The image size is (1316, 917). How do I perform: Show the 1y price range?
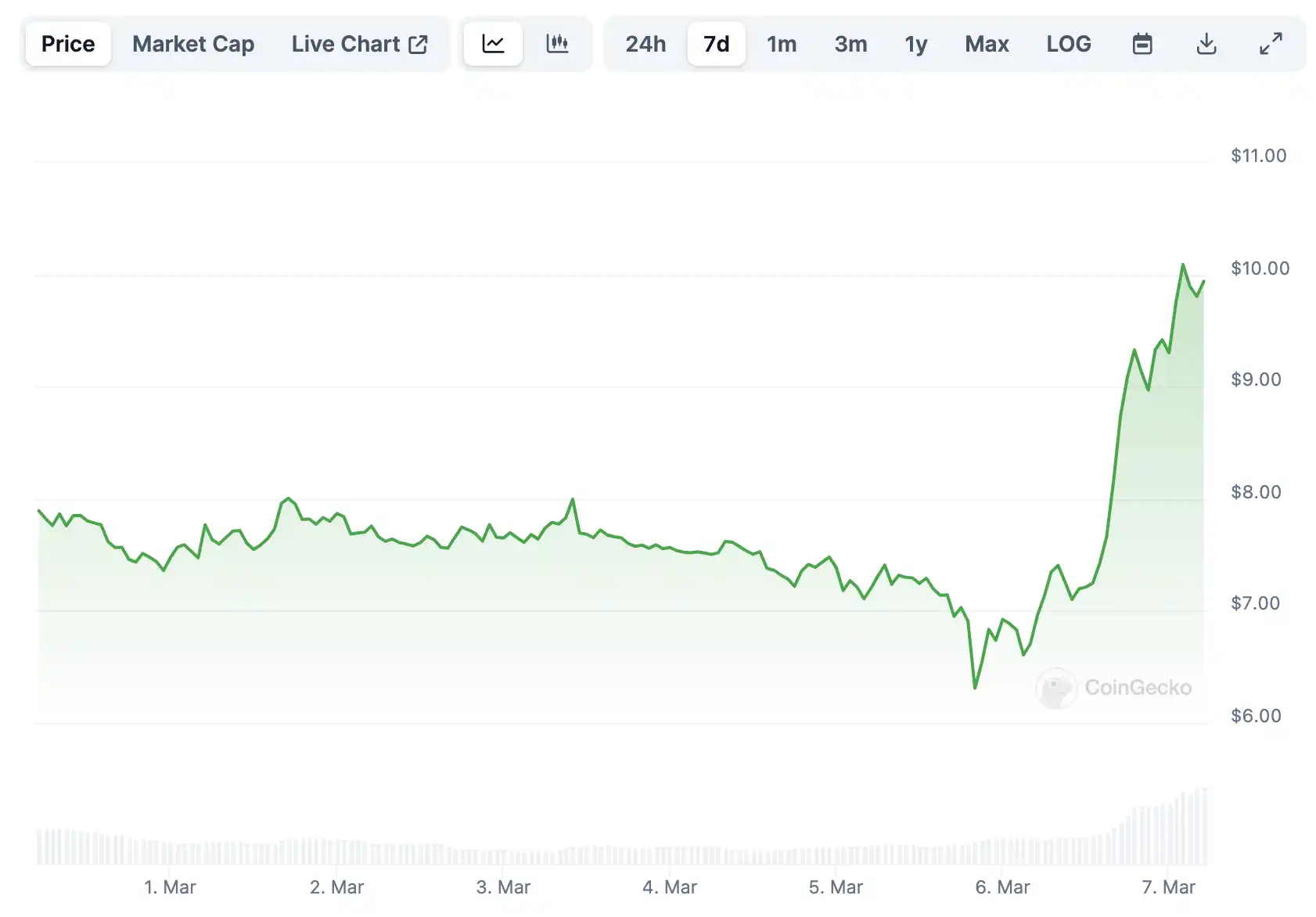[x=915, y=44]
